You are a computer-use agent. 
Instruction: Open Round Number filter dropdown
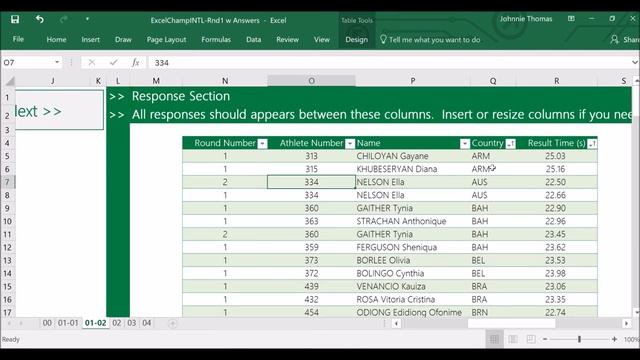(262, 144)
